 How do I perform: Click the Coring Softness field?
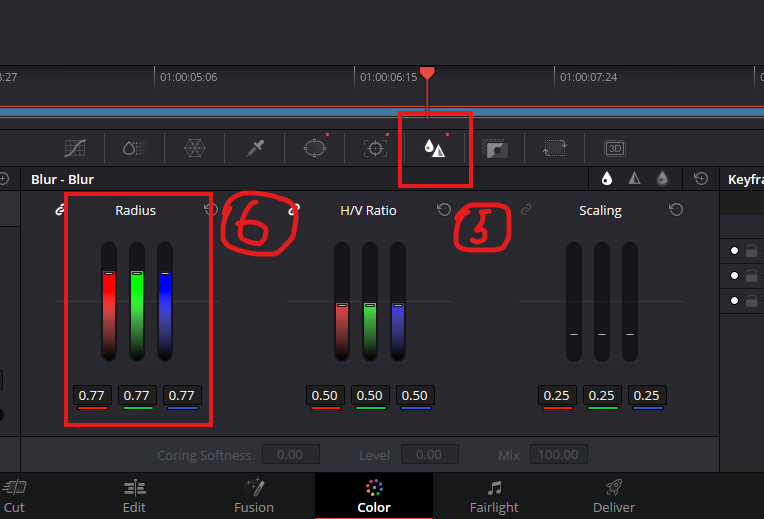point(291,454)
